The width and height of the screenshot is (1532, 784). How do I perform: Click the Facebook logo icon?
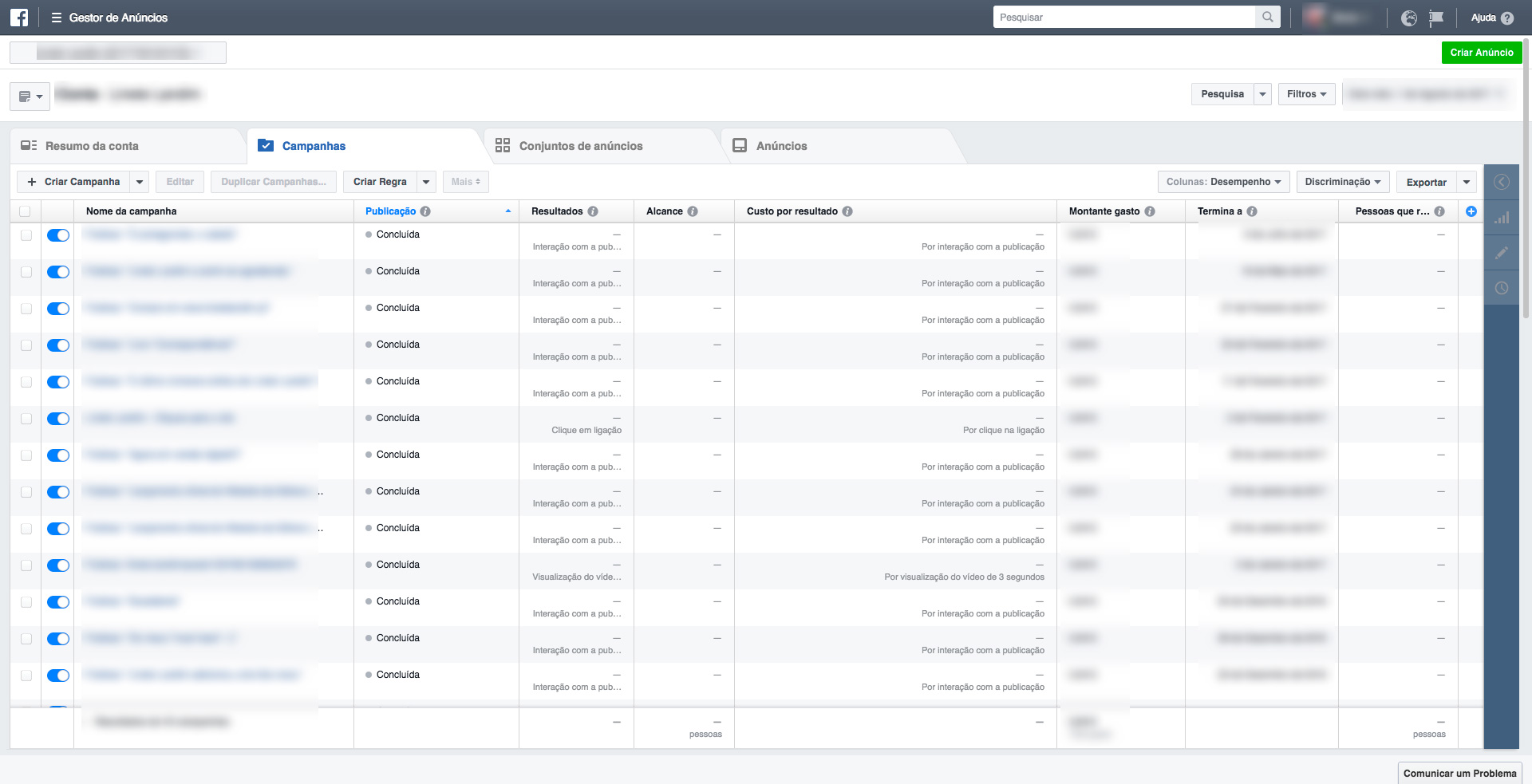[19, 18]
